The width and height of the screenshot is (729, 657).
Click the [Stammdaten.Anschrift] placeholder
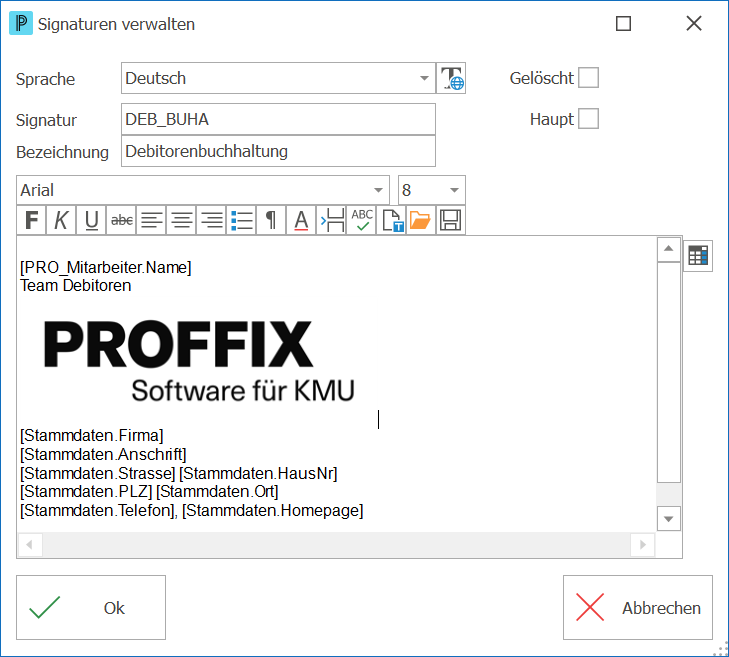[x=103, y=454]
